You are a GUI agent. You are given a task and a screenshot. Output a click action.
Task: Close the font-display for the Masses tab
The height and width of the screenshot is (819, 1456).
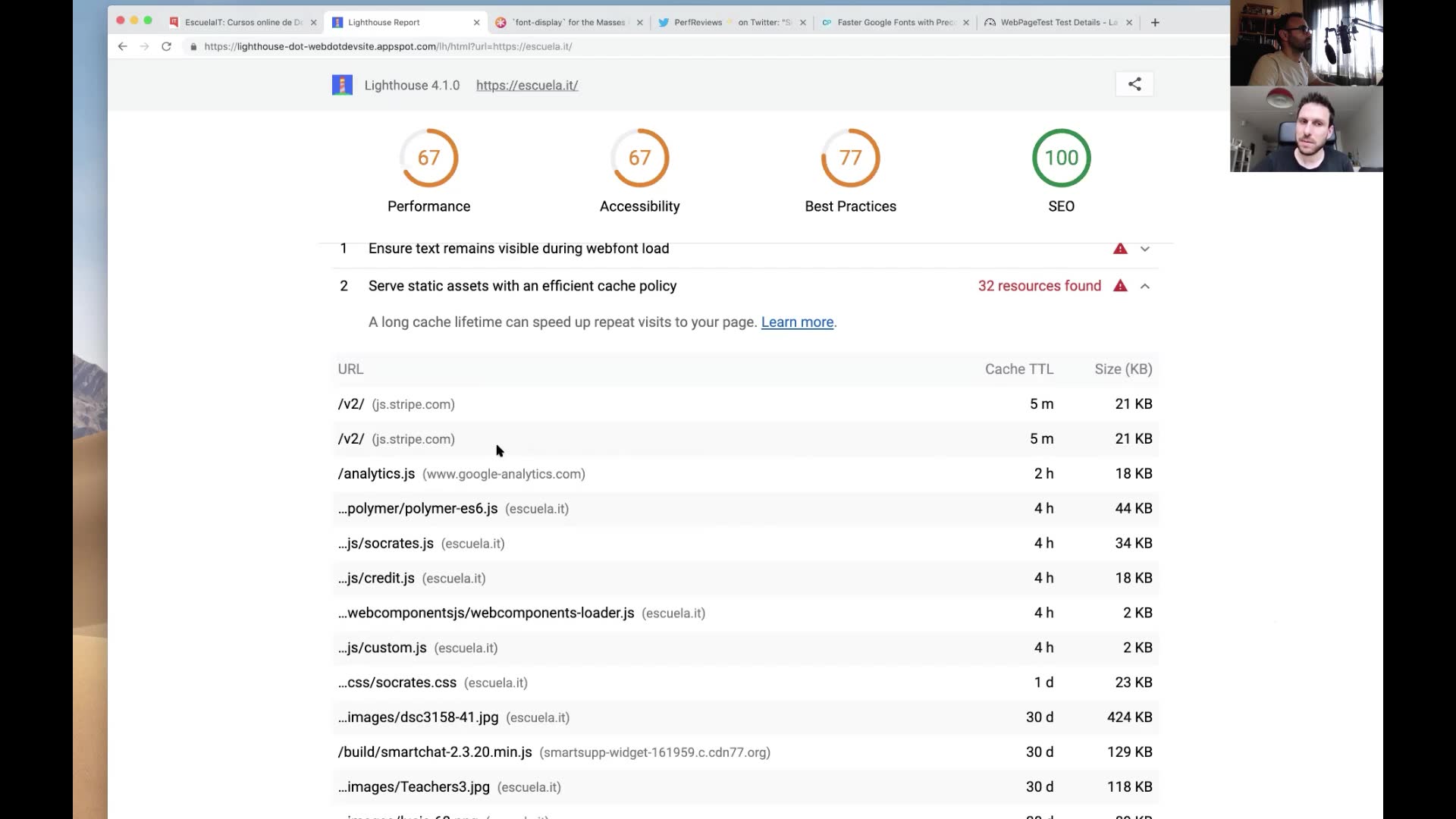click(639, 23)
